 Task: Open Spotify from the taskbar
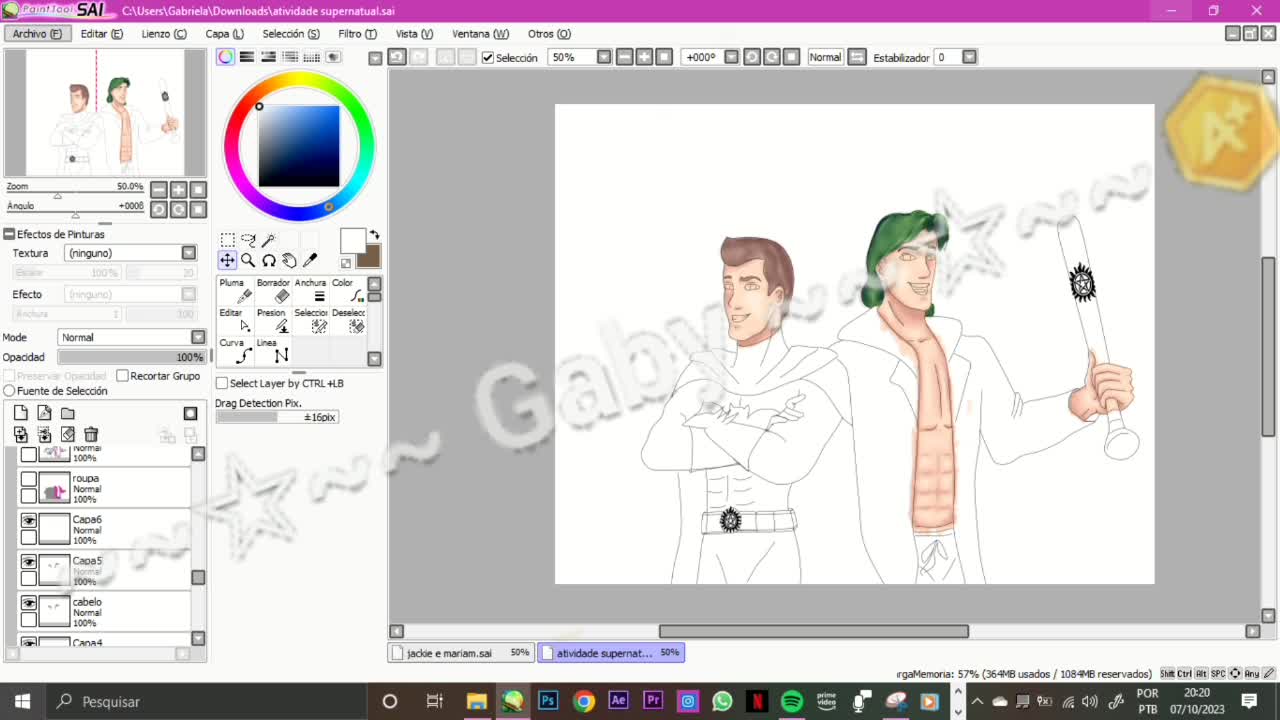tap(792, 701)
